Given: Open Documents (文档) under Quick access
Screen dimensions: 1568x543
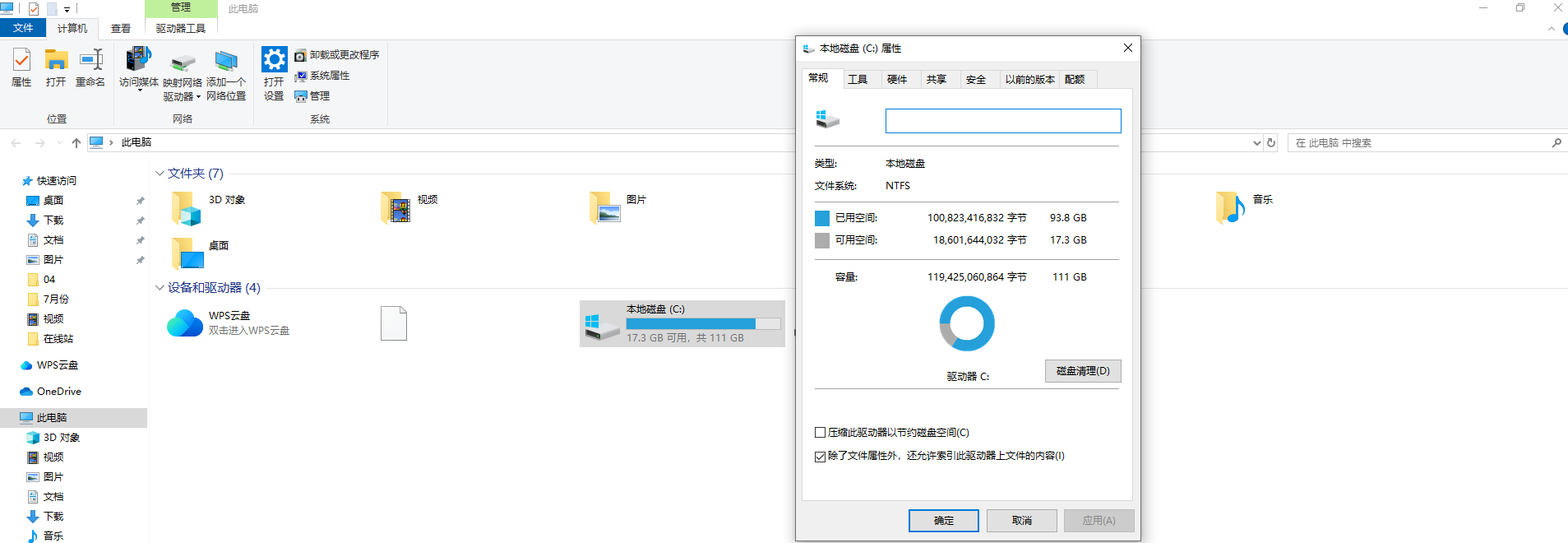Looking at the screenshot, I should 53,240.
